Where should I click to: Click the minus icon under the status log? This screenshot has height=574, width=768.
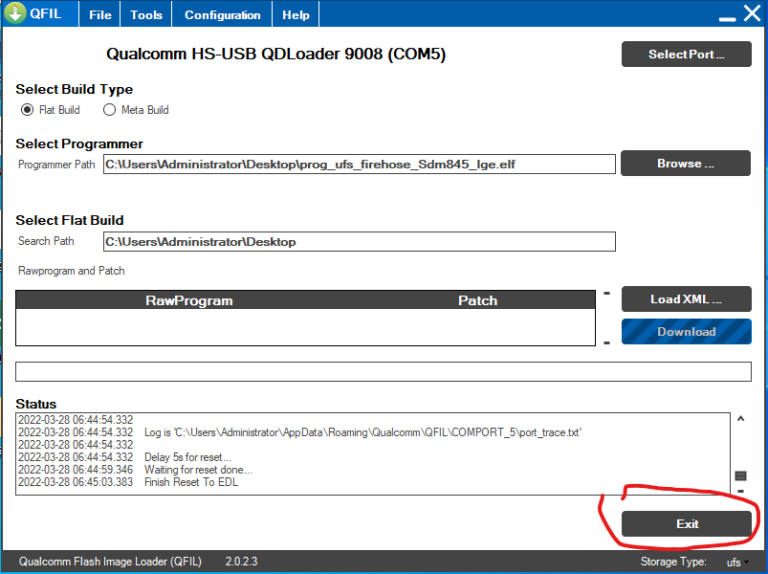click(x=740, y=491)
